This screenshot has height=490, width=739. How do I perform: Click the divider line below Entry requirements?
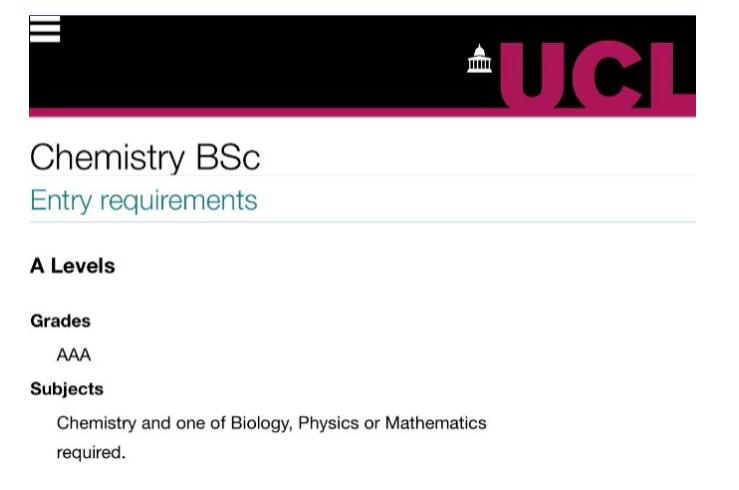click(362, 221)
